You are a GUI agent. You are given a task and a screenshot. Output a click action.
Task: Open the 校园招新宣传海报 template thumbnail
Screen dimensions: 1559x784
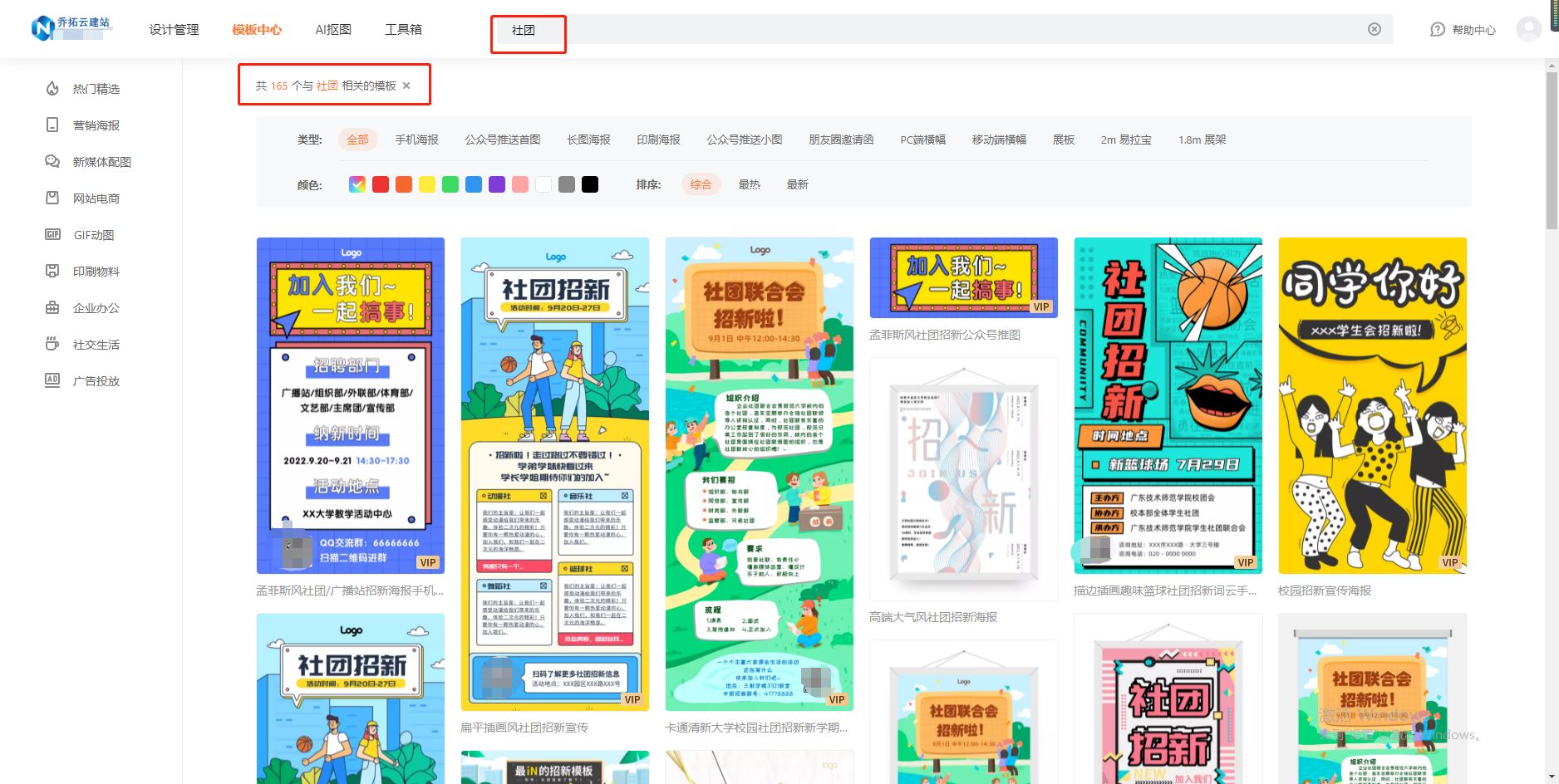click(x=1372, y=407)
